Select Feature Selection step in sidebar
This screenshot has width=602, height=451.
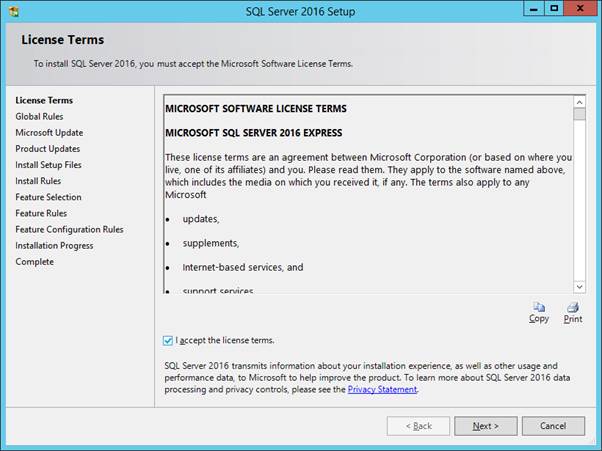[48, 197]
